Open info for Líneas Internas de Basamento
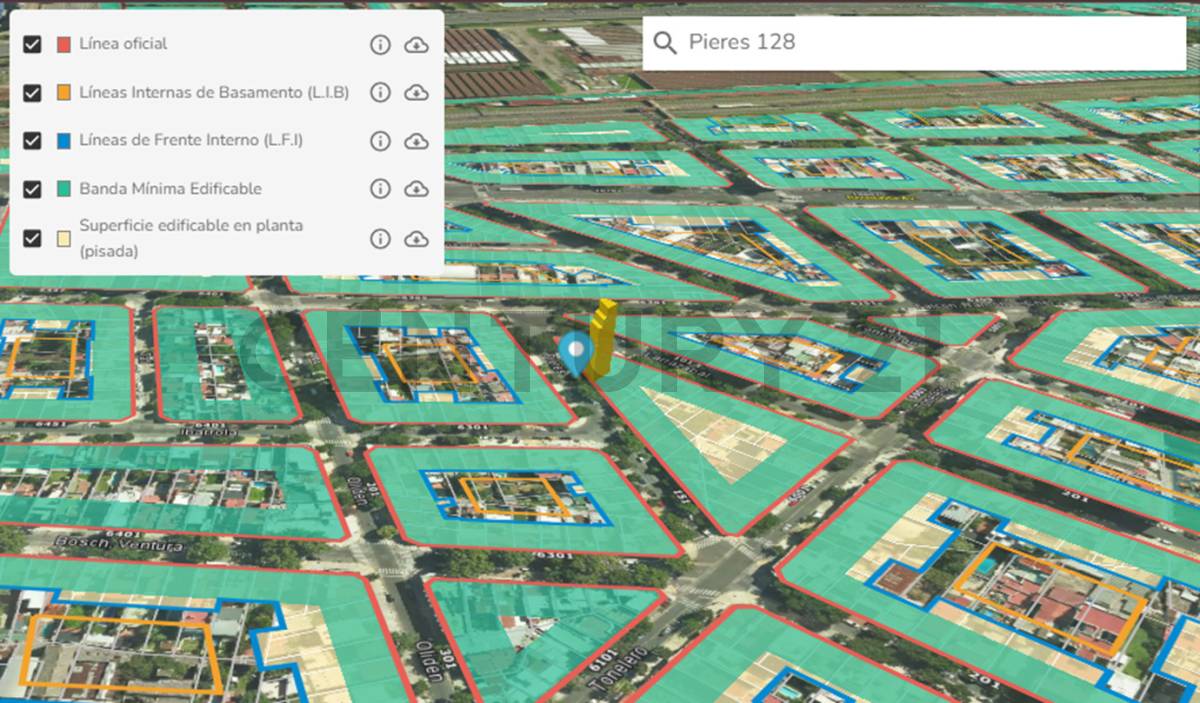The image size is (1200, 703). [x=380, y=93]
